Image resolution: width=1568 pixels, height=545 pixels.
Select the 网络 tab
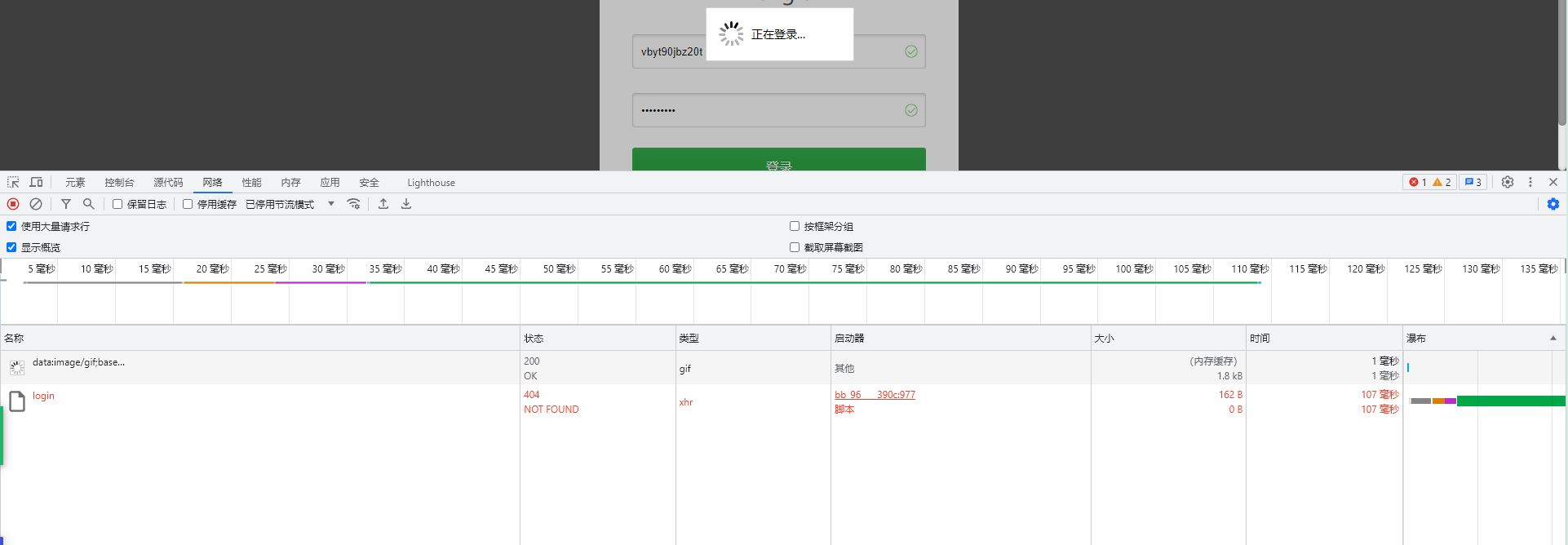tap(212, 183)
